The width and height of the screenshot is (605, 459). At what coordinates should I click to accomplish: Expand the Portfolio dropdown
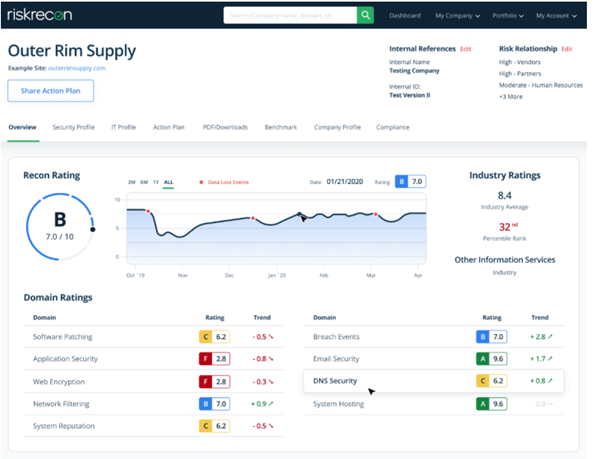click(x=508, y=15)
